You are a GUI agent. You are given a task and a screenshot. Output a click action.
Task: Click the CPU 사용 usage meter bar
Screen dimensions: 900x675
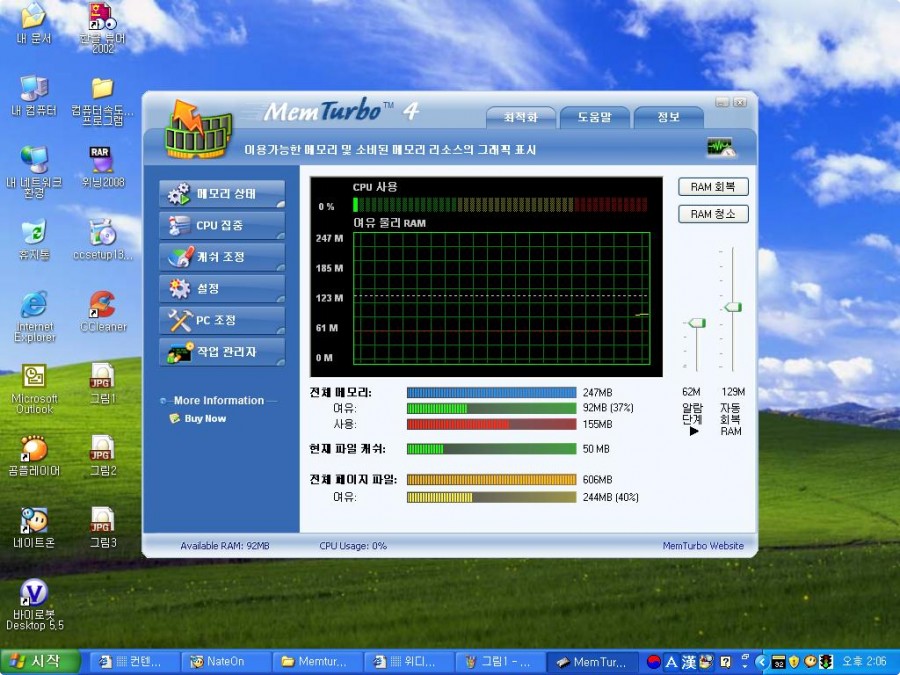click(x=501, y=205)
